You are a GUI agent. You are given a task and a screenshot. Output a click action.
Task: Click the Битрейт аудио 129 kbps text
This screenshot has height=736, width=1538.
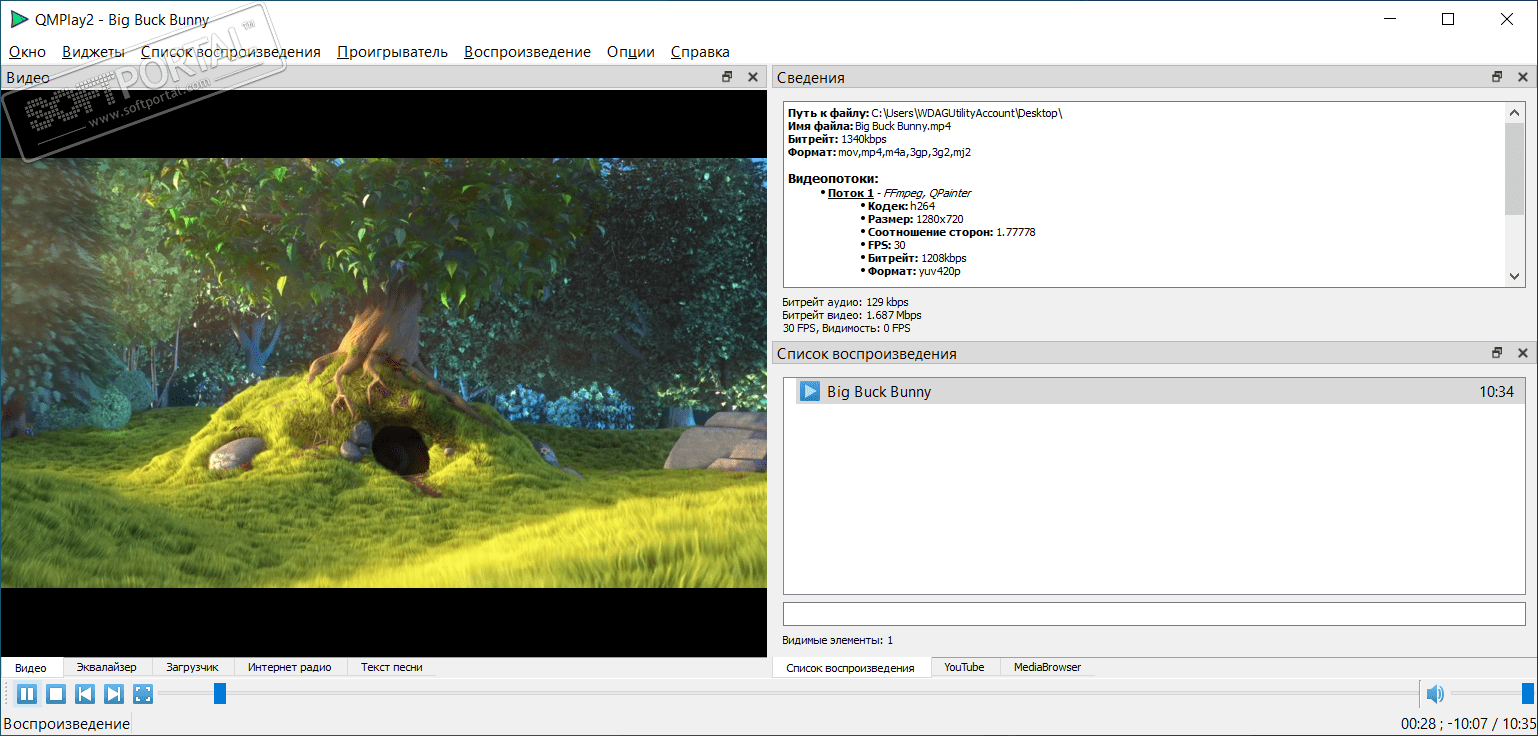point(846,302)
